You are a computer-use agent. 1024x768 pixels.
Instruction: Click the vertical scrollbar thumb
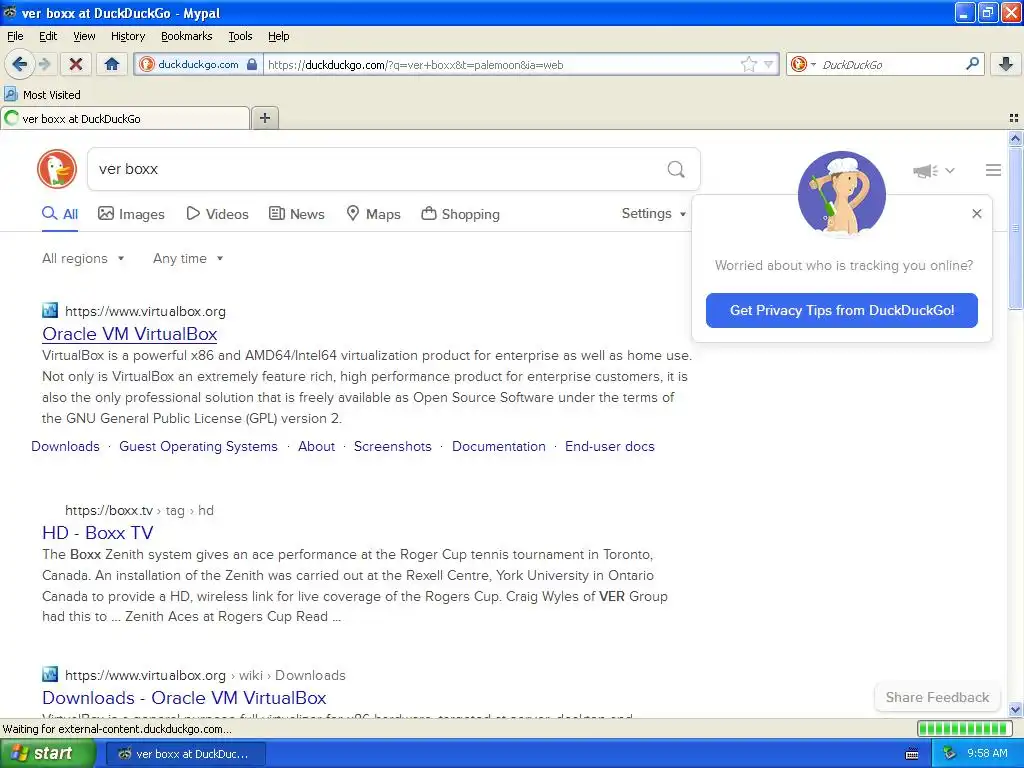1015,228
